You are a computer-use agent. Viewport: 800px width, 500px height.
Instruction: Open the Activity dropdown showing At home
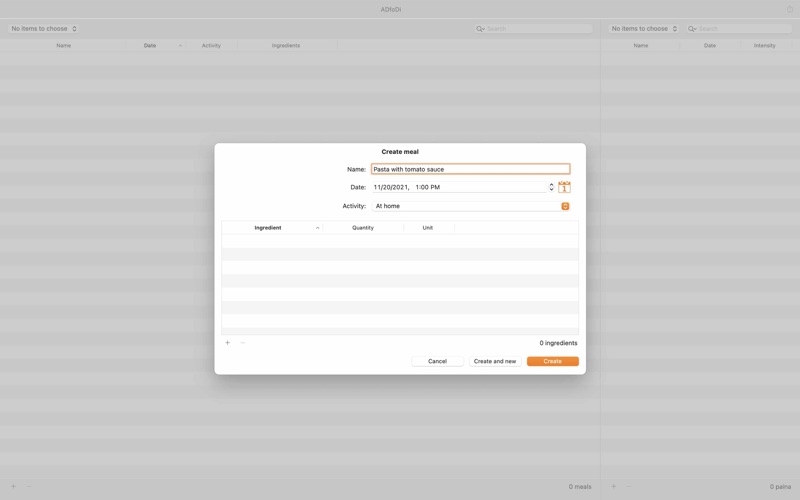pos(470,206)
